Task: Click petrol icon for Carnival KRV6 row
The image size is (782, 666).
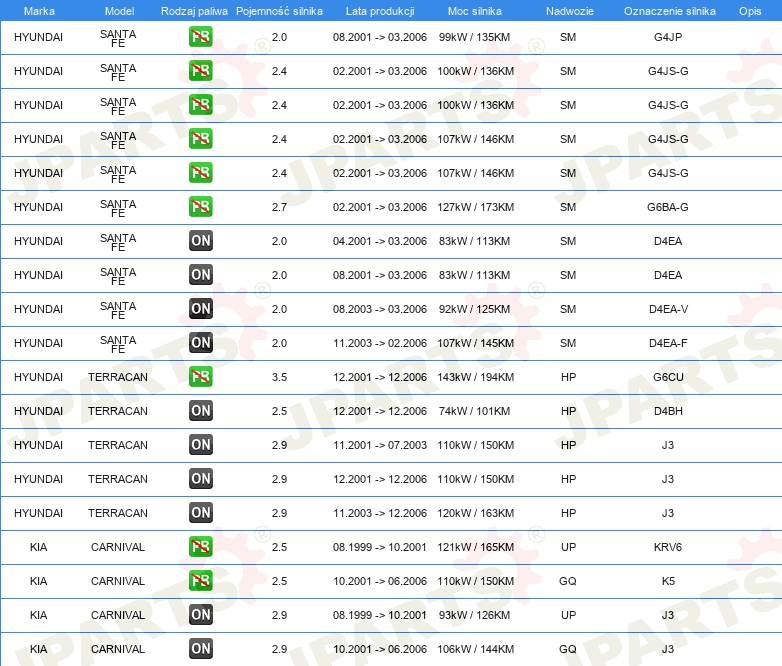Action: [200, 547]
